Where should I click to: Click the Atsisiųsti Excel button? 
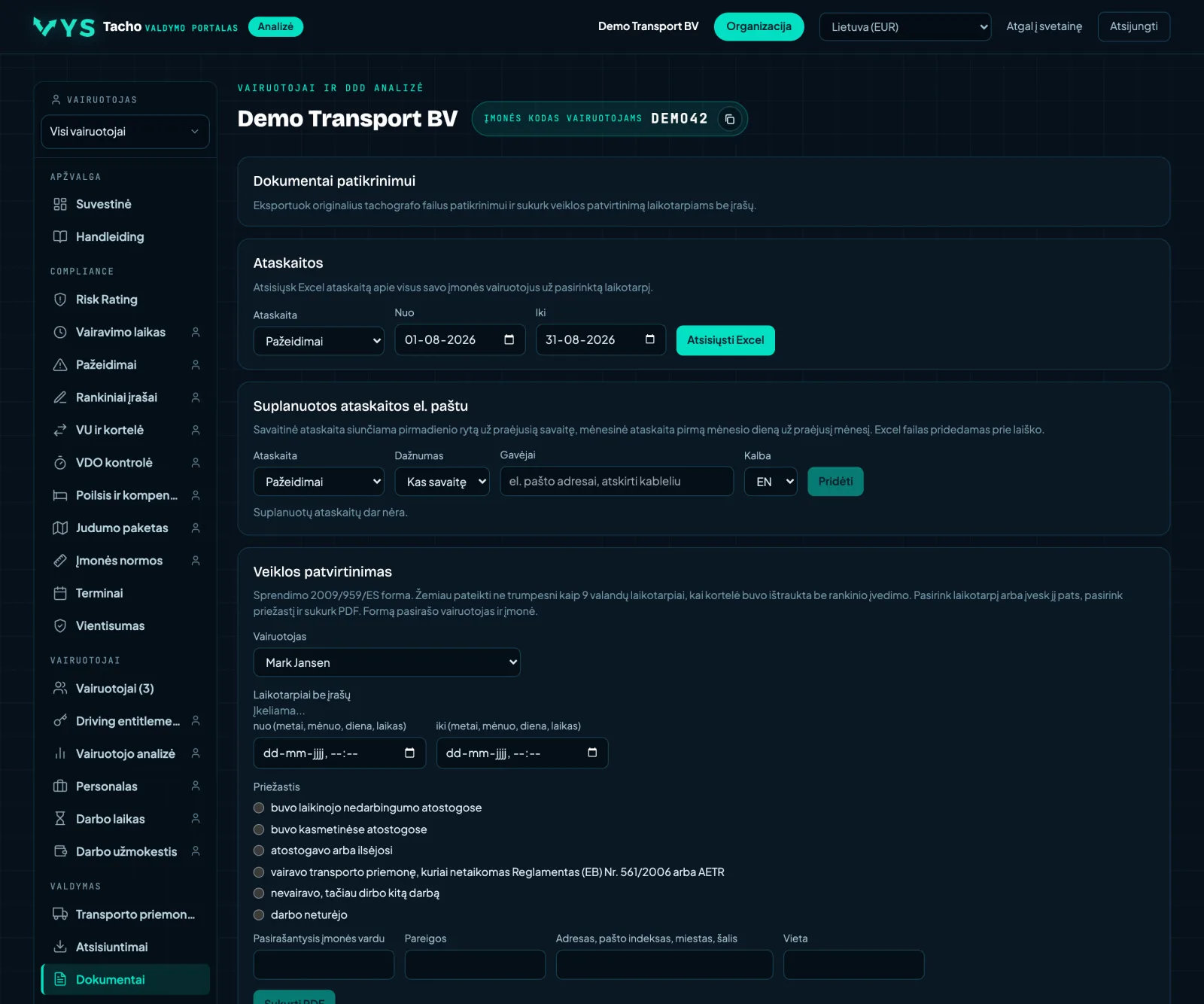pos(725,340)
